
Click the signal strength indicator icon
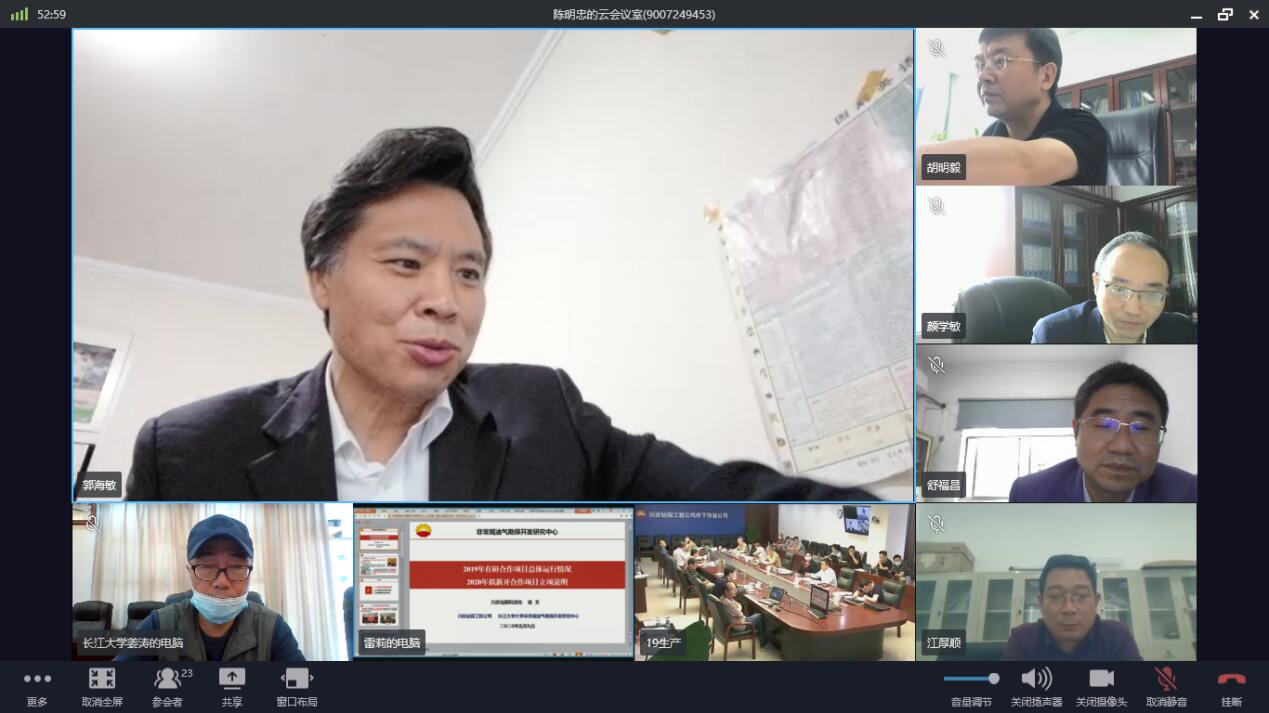click(x=19, y=14)
